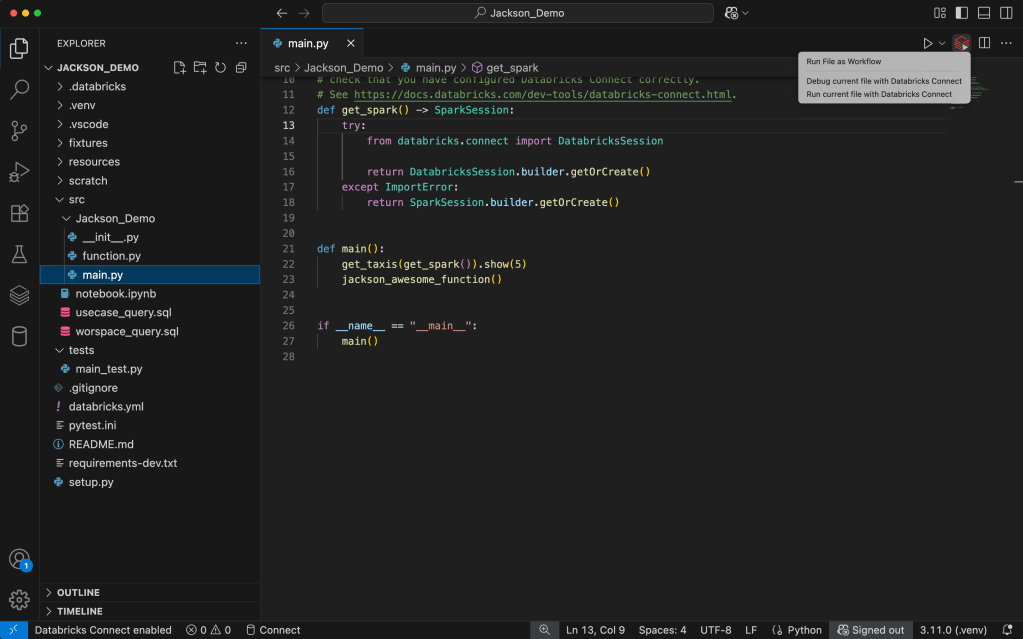
Task: Toggle the zoom magnifier in the status bar
Action: [544, 630]
